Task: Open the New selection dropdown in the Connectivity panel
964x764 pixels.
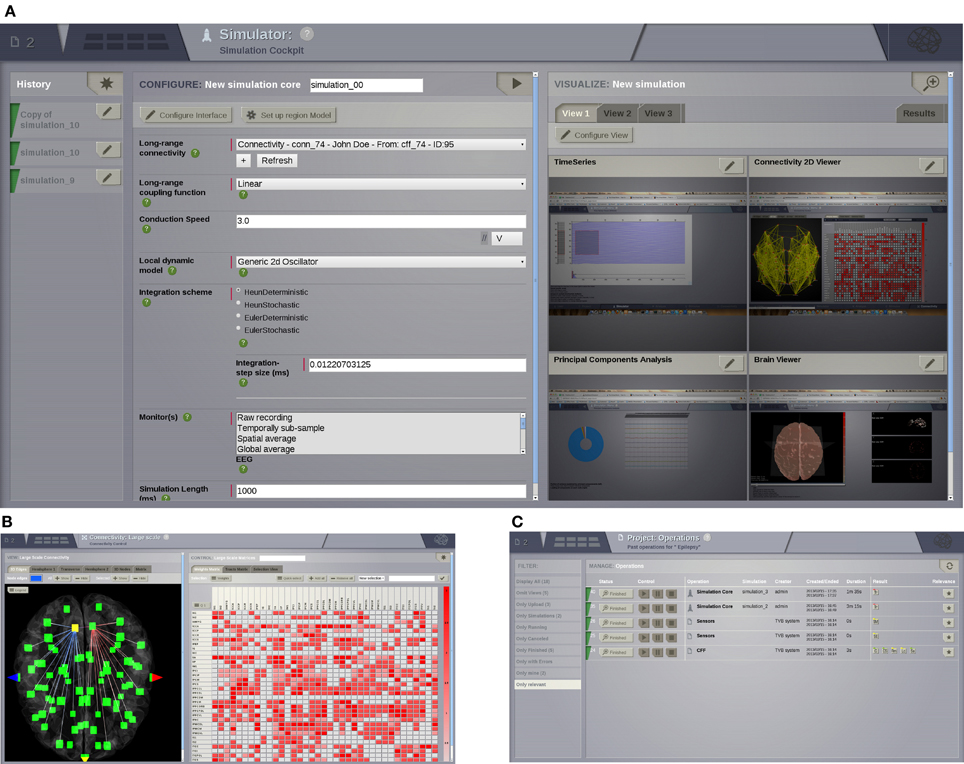Action: 371,578
